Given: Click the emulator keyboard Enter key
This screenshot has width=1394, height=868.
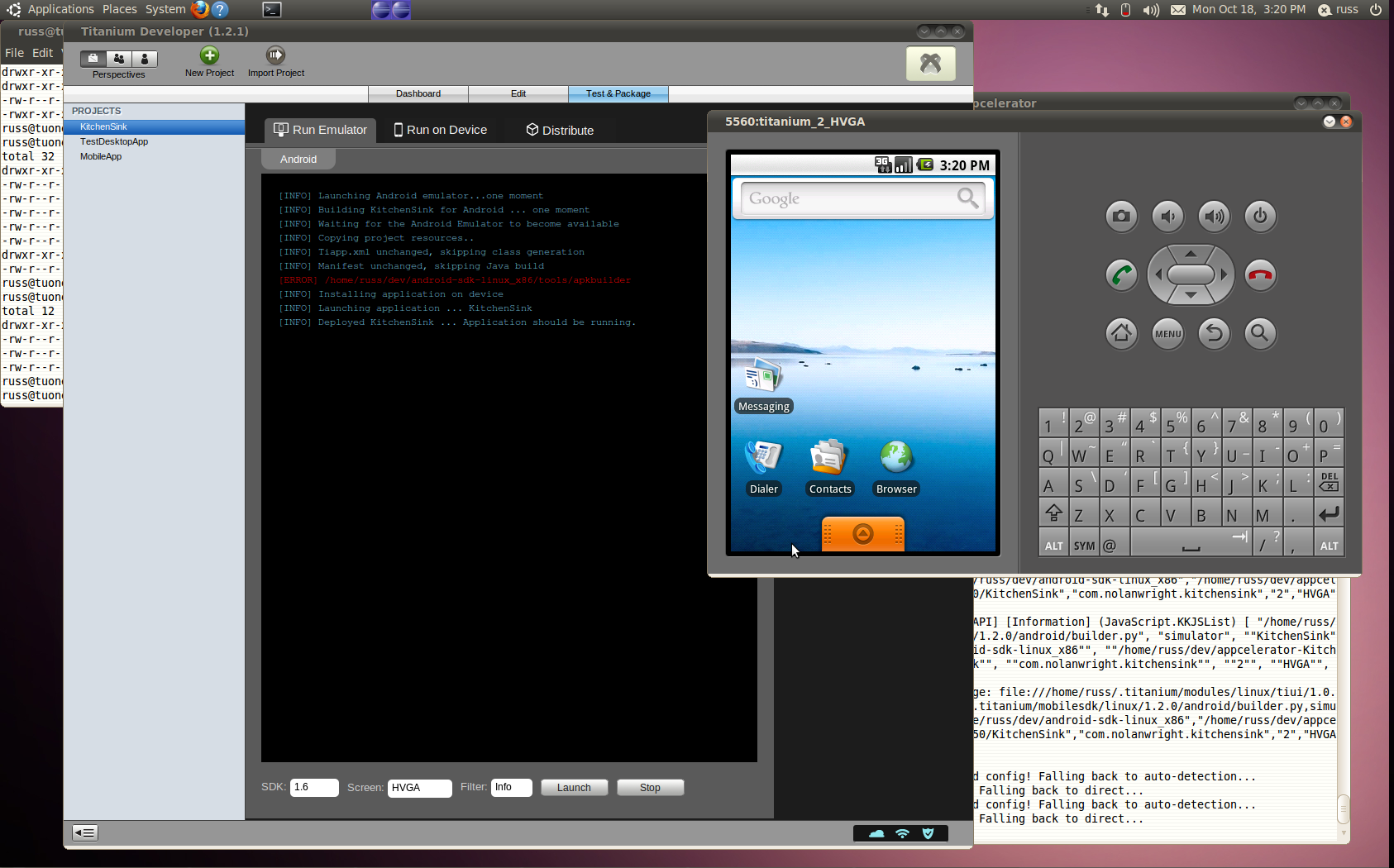Looking at the screenshot, I should pyautogui.click(x=1329, y=513).
